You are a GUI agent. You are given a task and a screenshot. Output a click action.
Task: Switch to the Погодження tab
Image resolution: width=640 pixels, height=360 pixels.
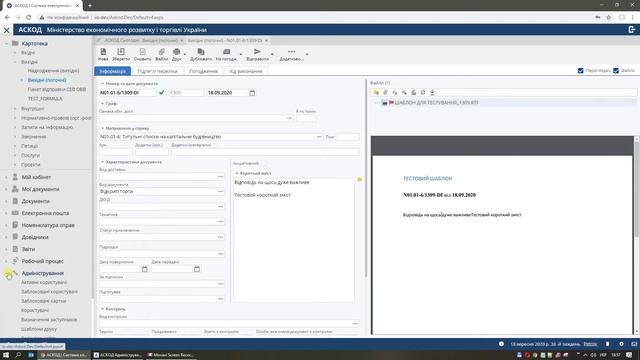(x=203, y=71)
